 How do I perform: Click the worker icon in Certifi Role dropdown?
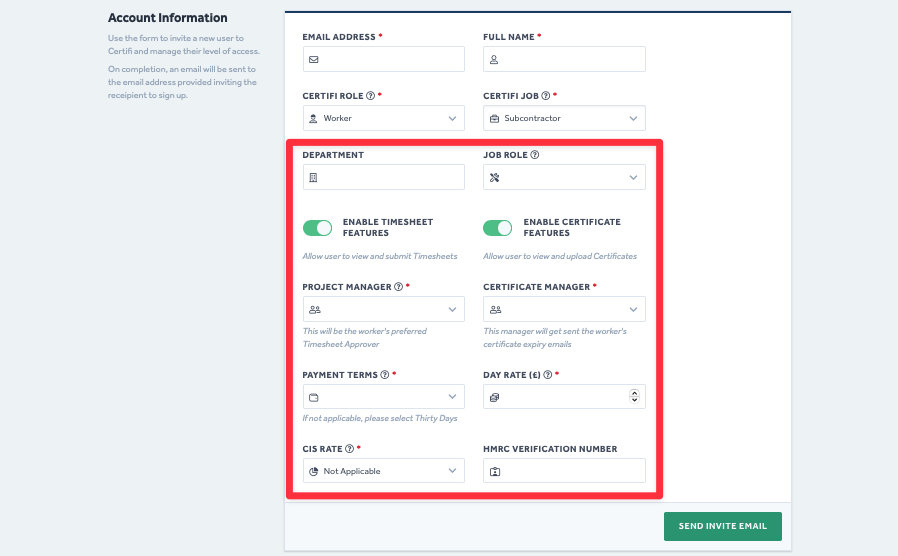click(x=313, y=119)
